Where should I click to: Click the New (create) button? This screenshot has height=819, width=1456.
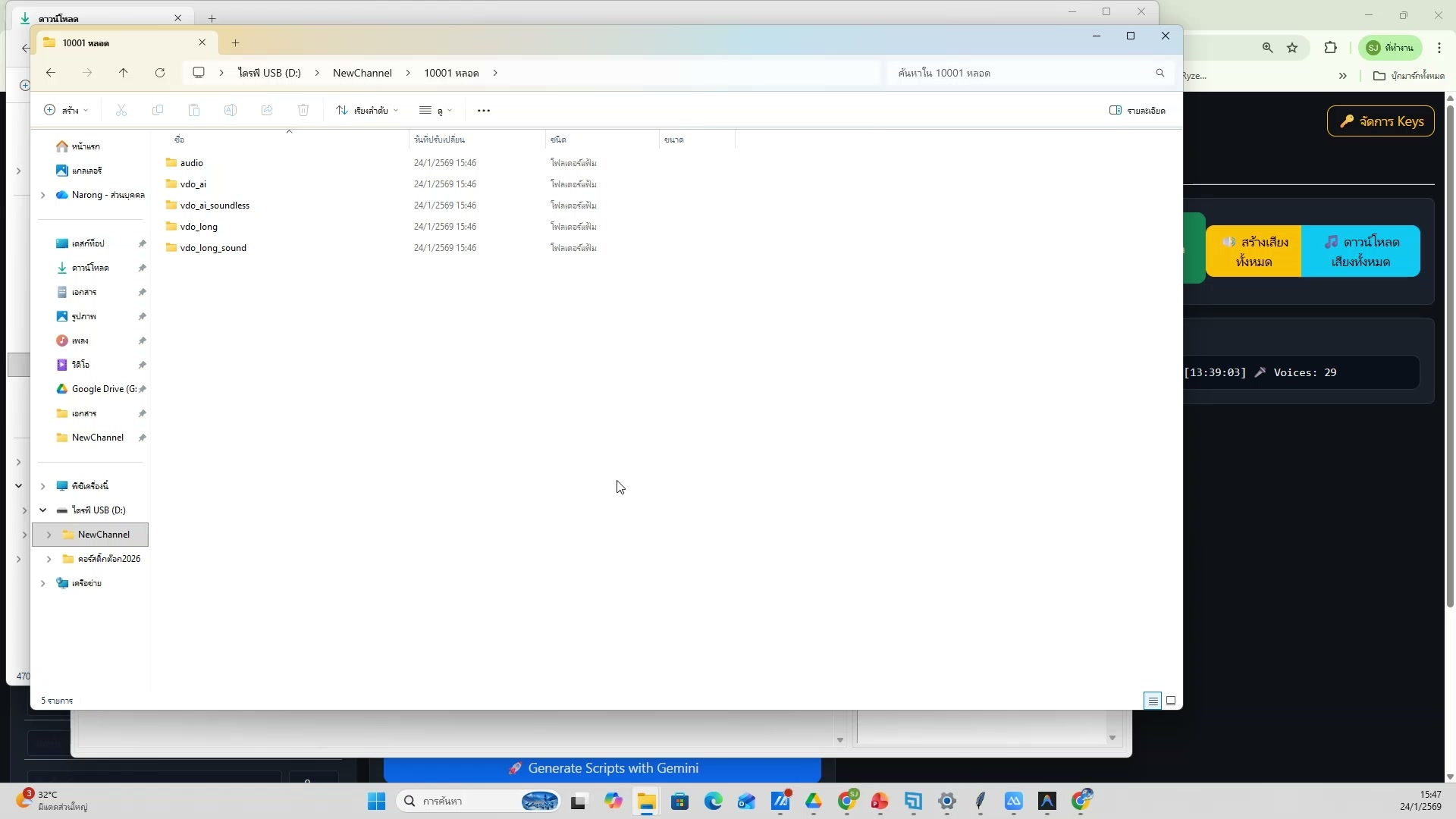tap(66, 111)
